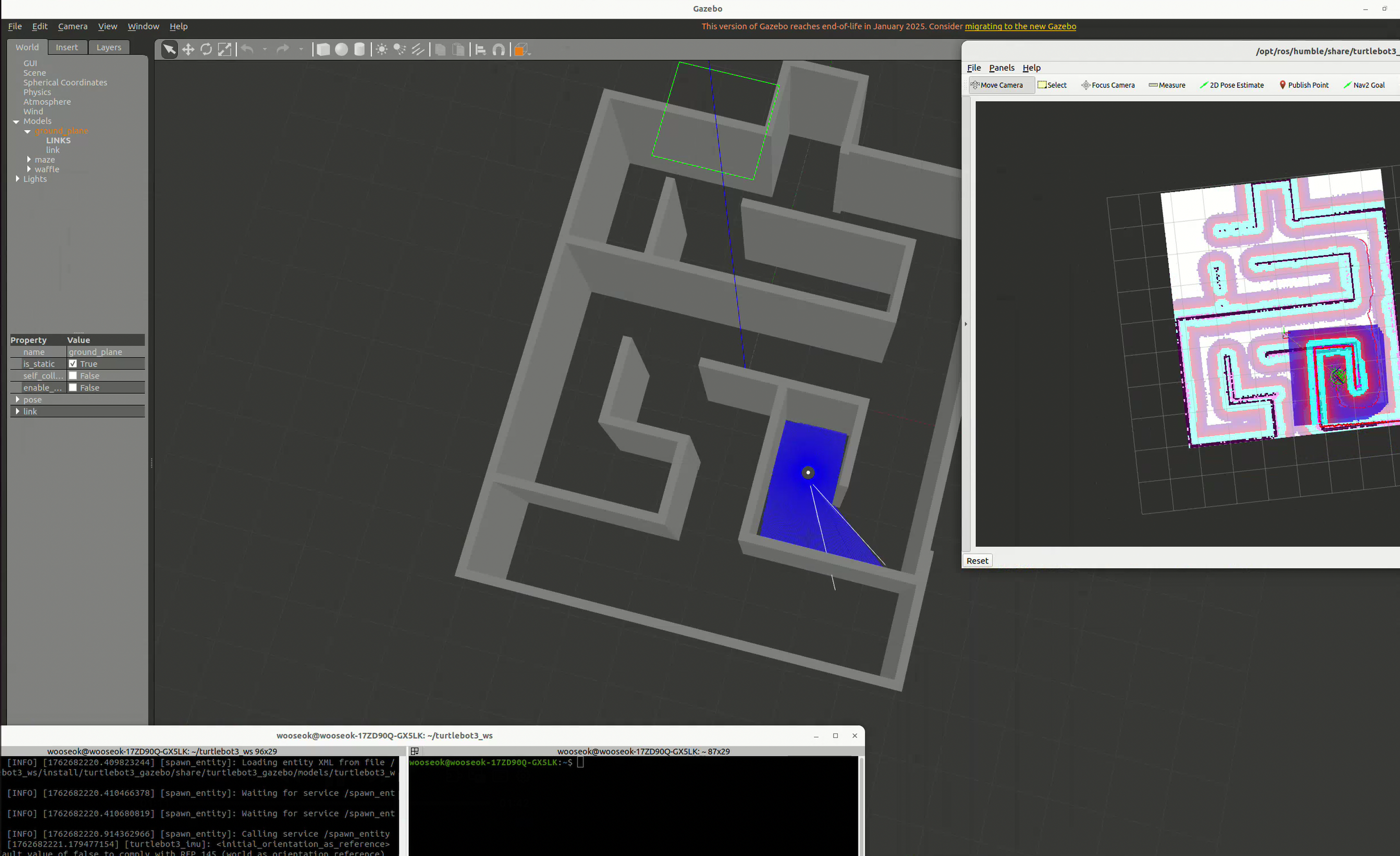The height and width of the screenshot is (856, 1400).
Task: Select Physics in the world tree
Action: click(x=37, y=92)
